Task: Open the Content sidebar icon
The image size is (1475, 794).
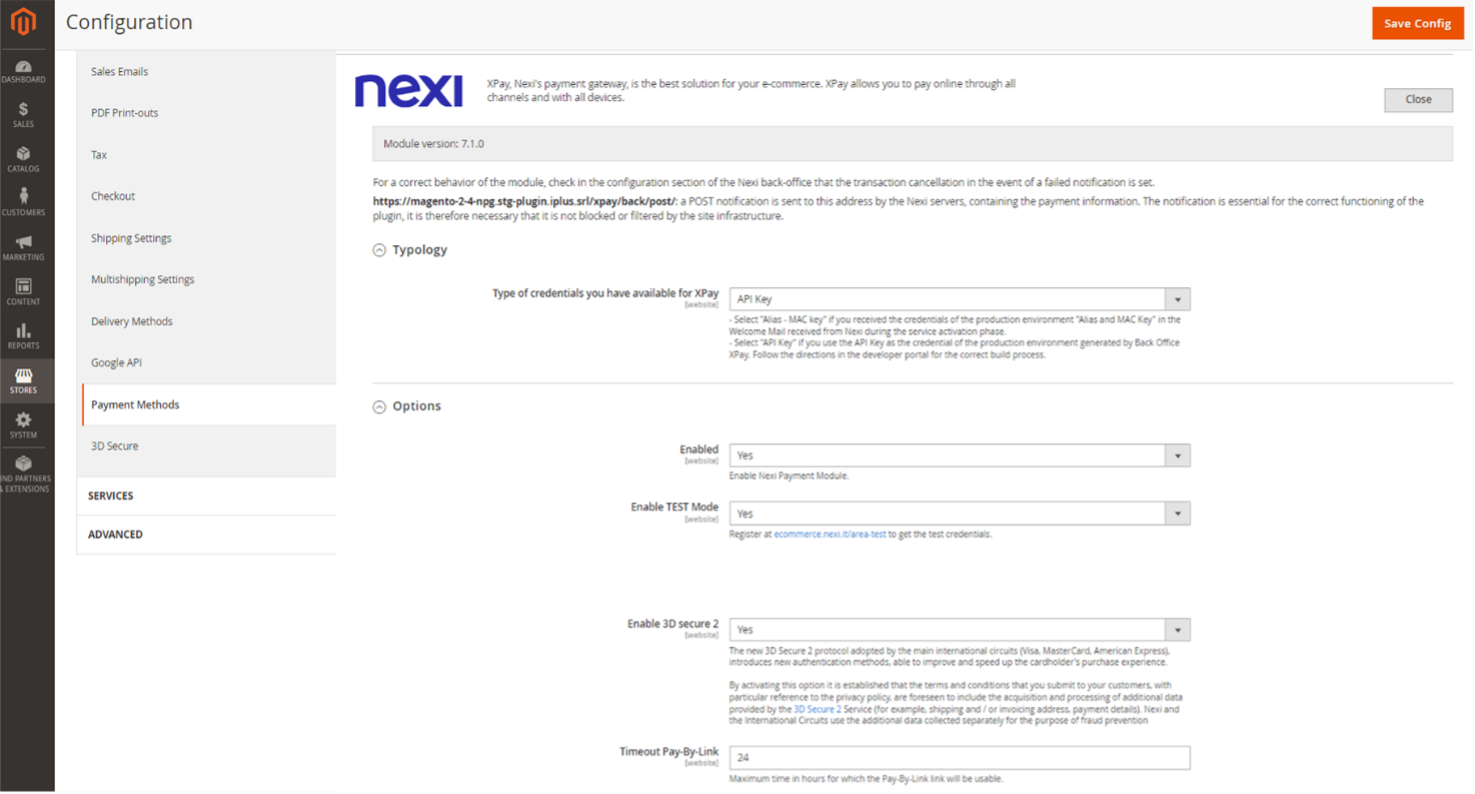Action: coord(23,293)
